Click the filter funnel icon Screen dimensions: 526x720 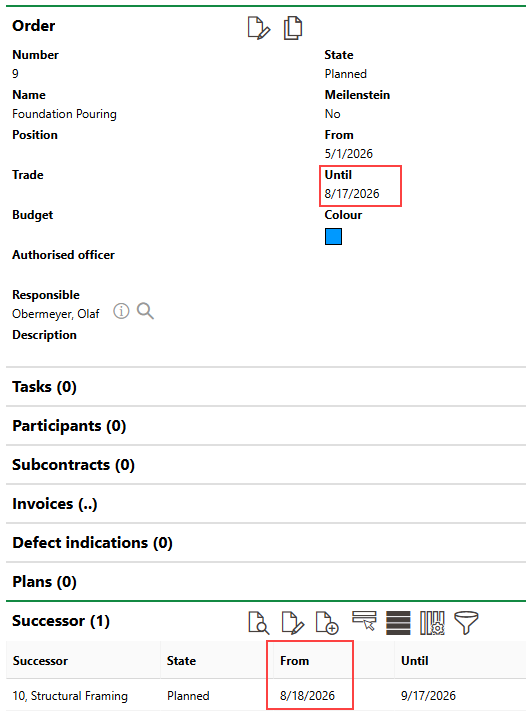tap(466, 623)
